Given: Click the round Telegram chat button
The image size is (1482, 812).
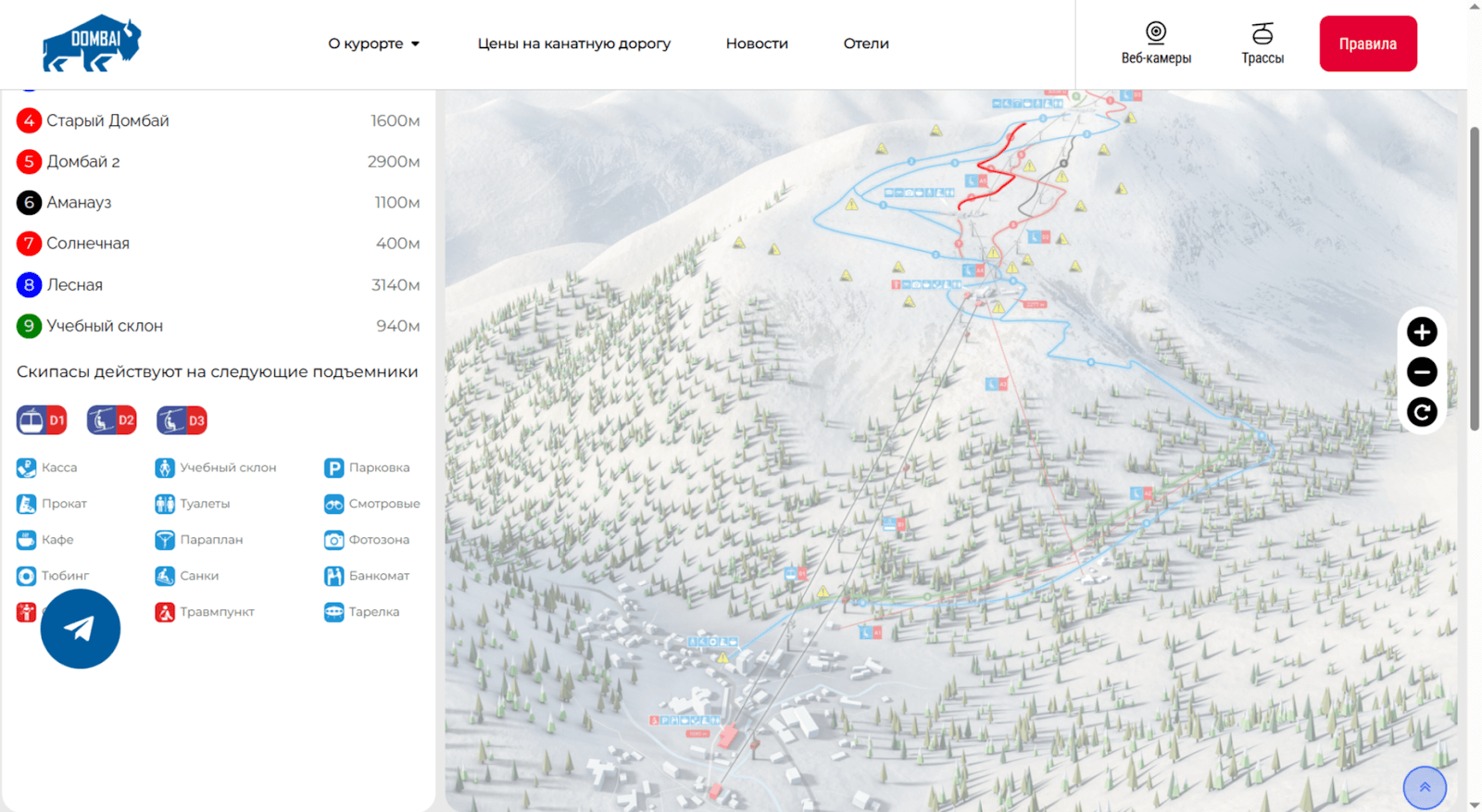Looking at the screenshot, I should coord(81,629).
